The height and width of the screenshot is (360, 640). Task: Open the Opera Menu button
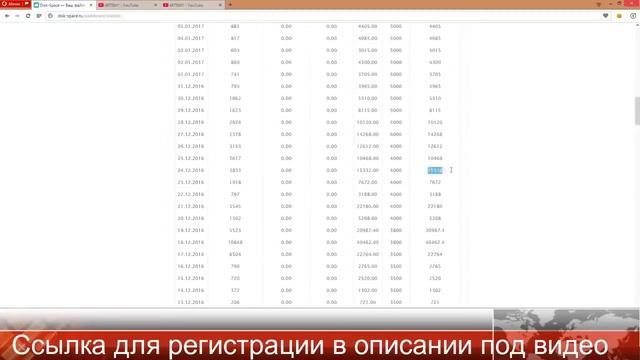15,4
